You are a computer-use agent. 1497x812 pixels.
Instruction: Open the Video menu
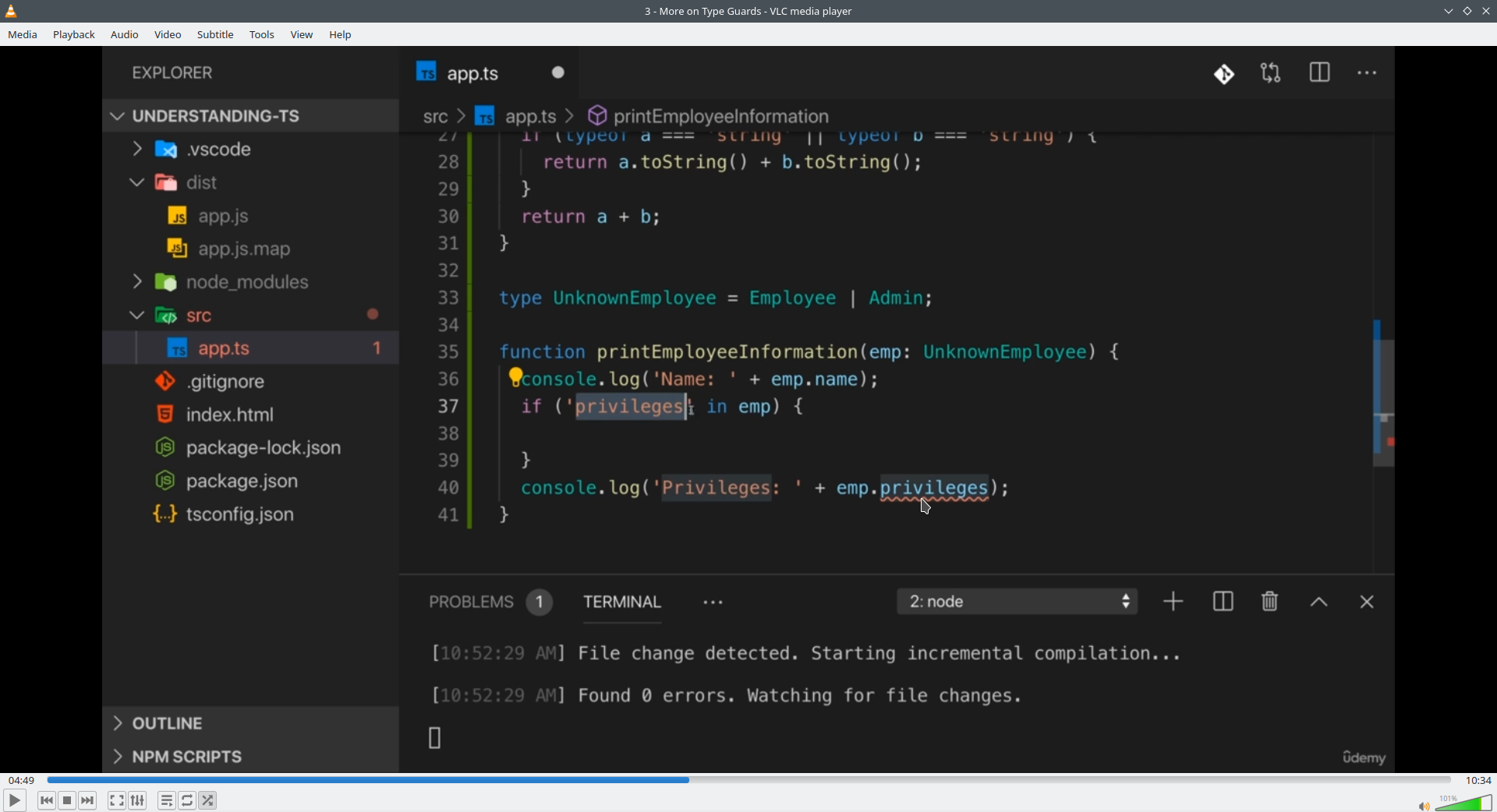168,35
